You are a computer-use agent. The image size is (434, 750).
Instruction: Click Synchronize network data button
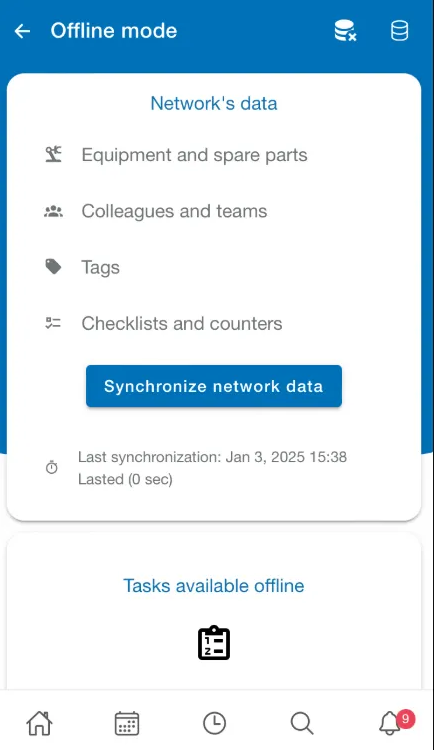click(x=214, y=386)
